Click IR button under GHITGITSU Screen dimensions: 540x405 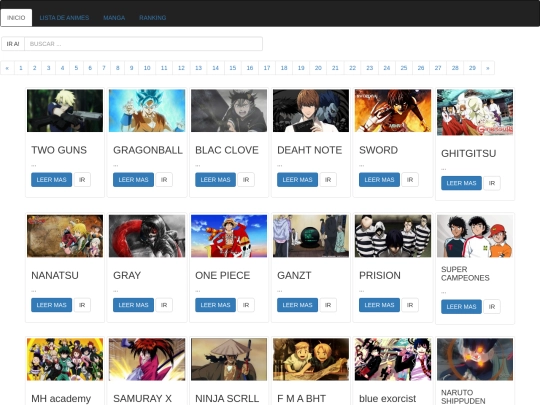tap(492, 183)
